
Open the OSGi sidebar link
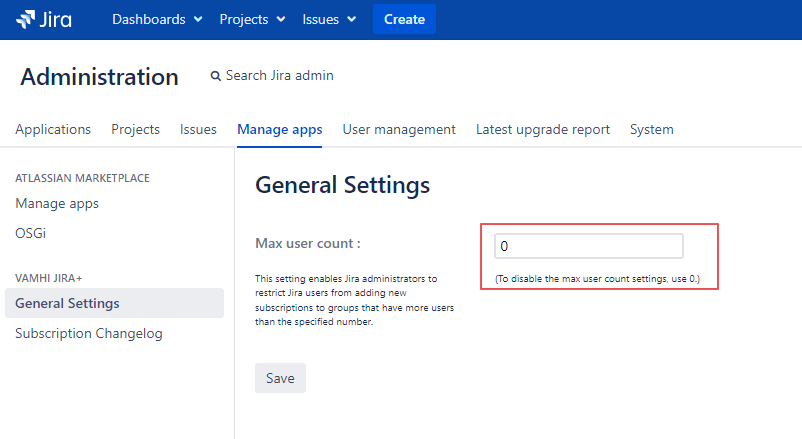coord(30,233)
